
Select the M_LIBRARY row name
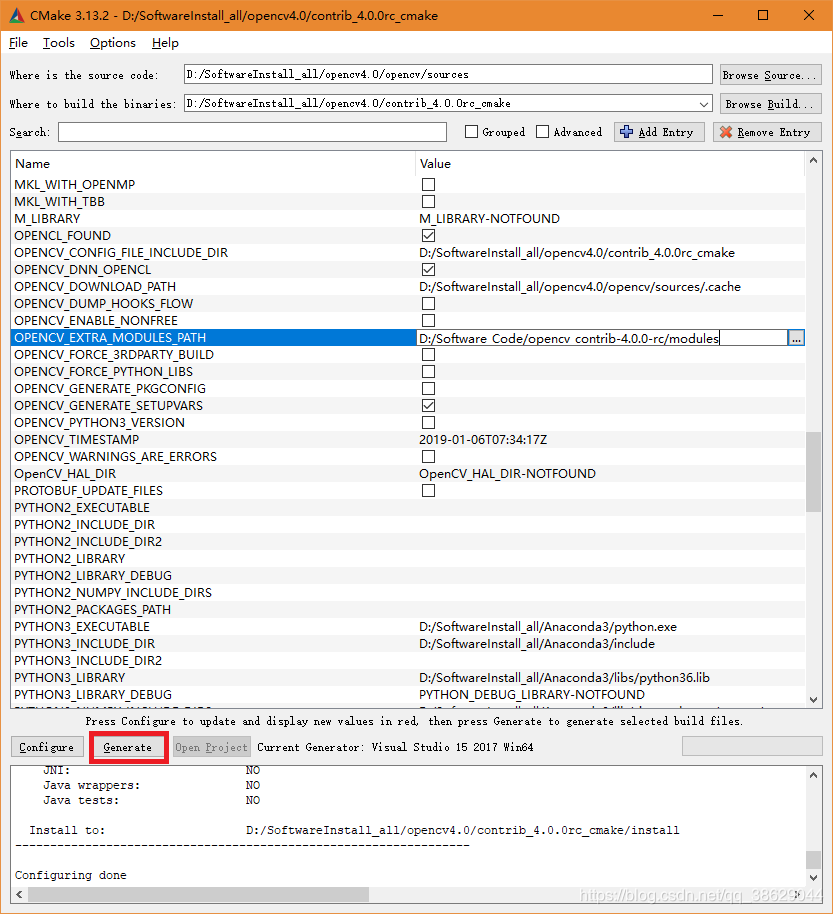pos(47,219)
